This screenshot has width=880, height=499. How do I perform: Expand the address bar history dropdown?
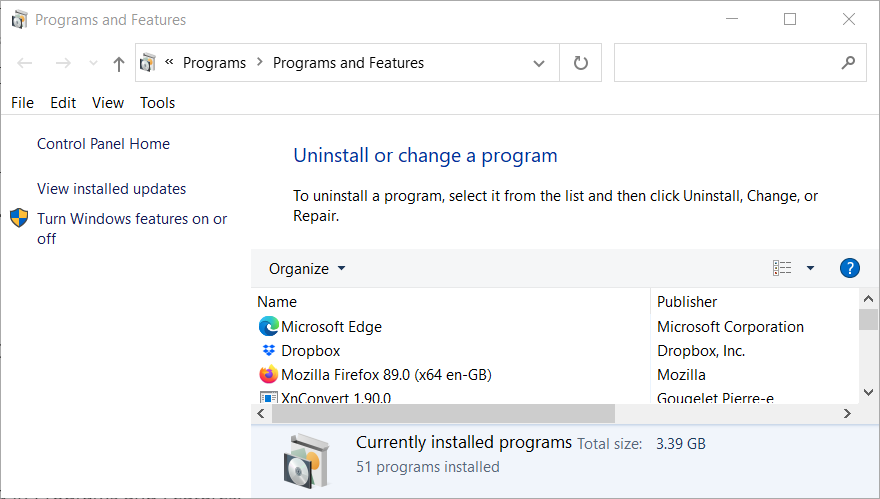[539, 63]
